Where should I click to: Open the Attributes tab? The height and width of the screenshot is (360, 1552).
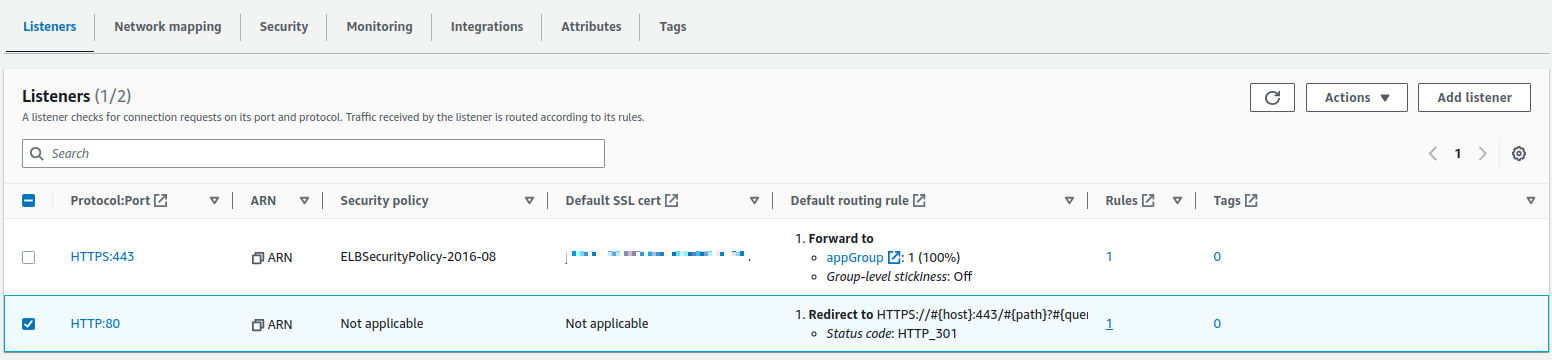tap(591, 27)
